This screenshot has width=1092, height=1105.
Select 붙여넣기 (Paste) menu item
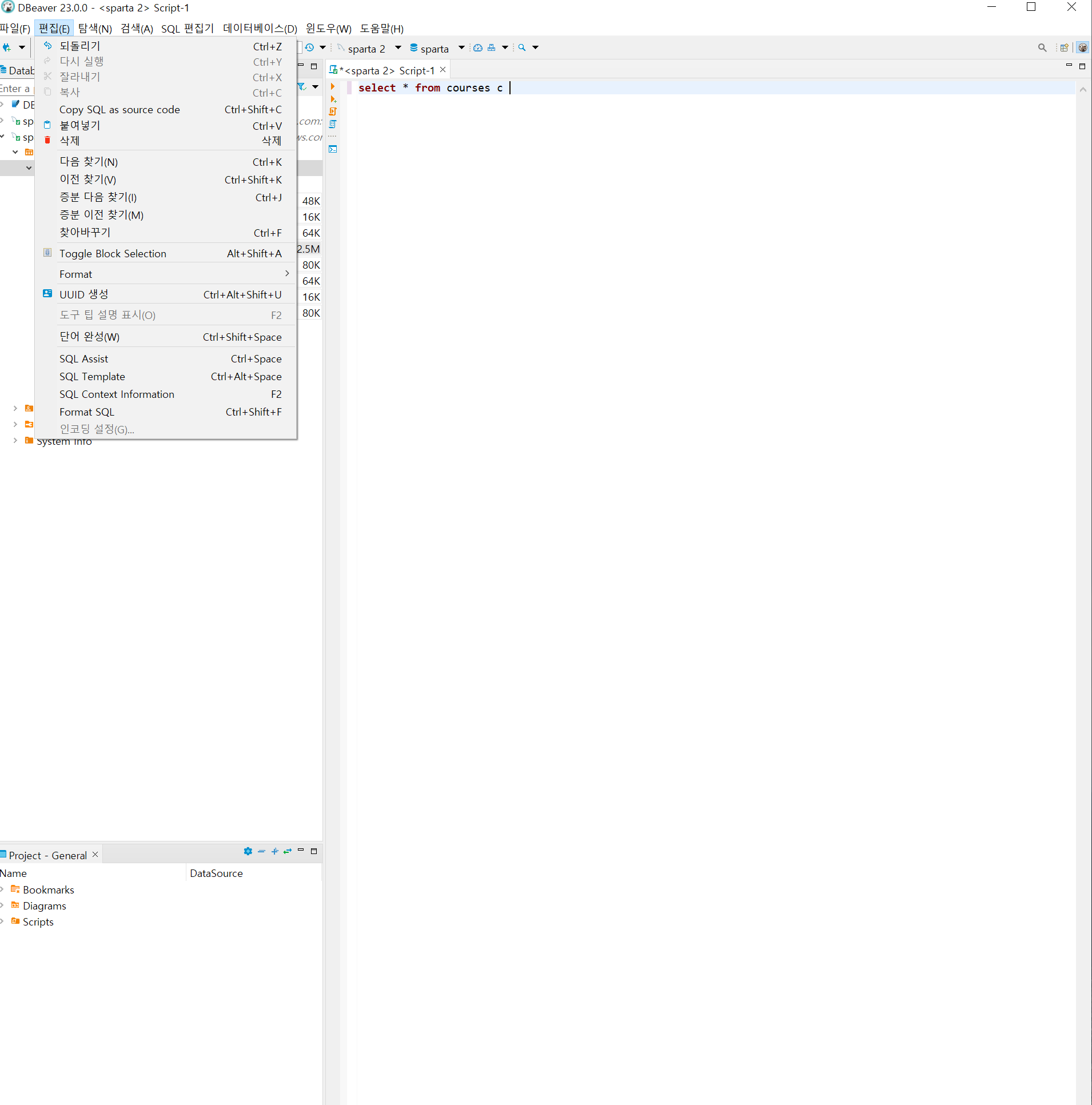166,125
